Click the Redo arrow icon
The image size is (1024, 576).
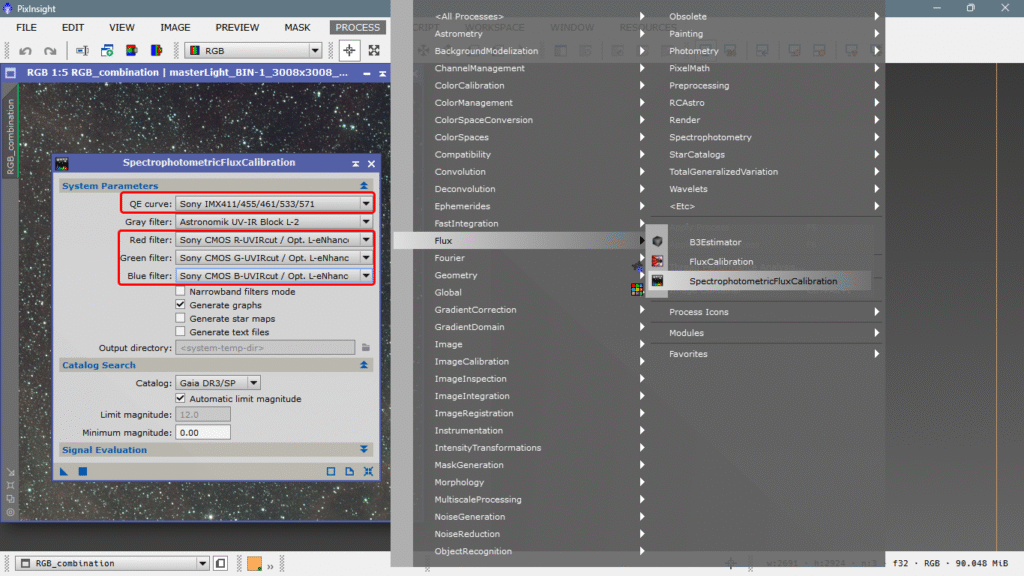pyautogui.click(x=50, y=51)
